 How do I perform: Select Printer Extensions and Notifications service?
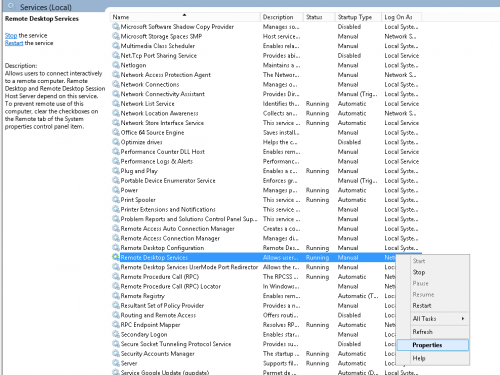(x=266, y=209)
